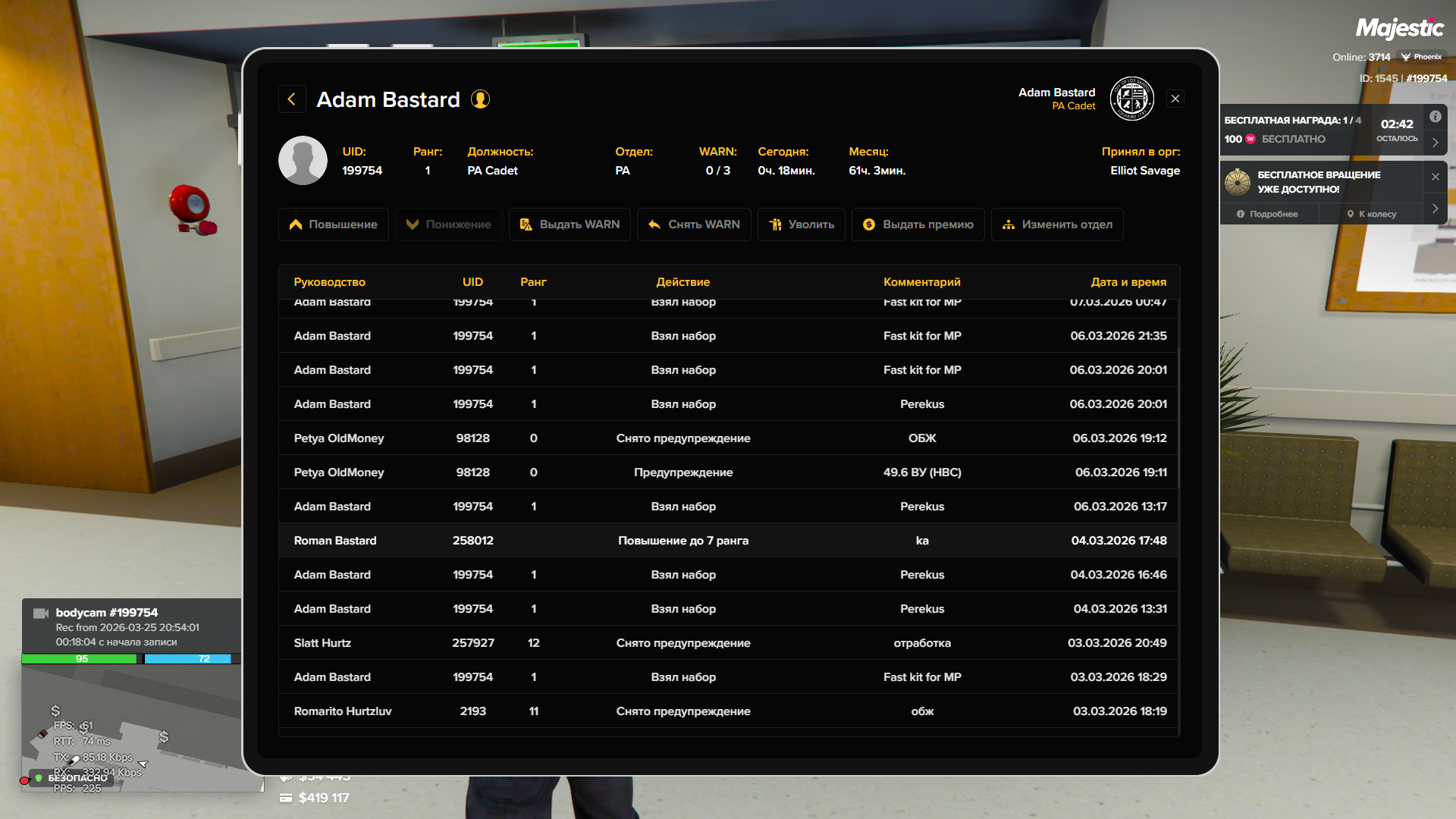Click the bodycam camera icon
The width and height of the screenshot is (1456, 819).
41,613
